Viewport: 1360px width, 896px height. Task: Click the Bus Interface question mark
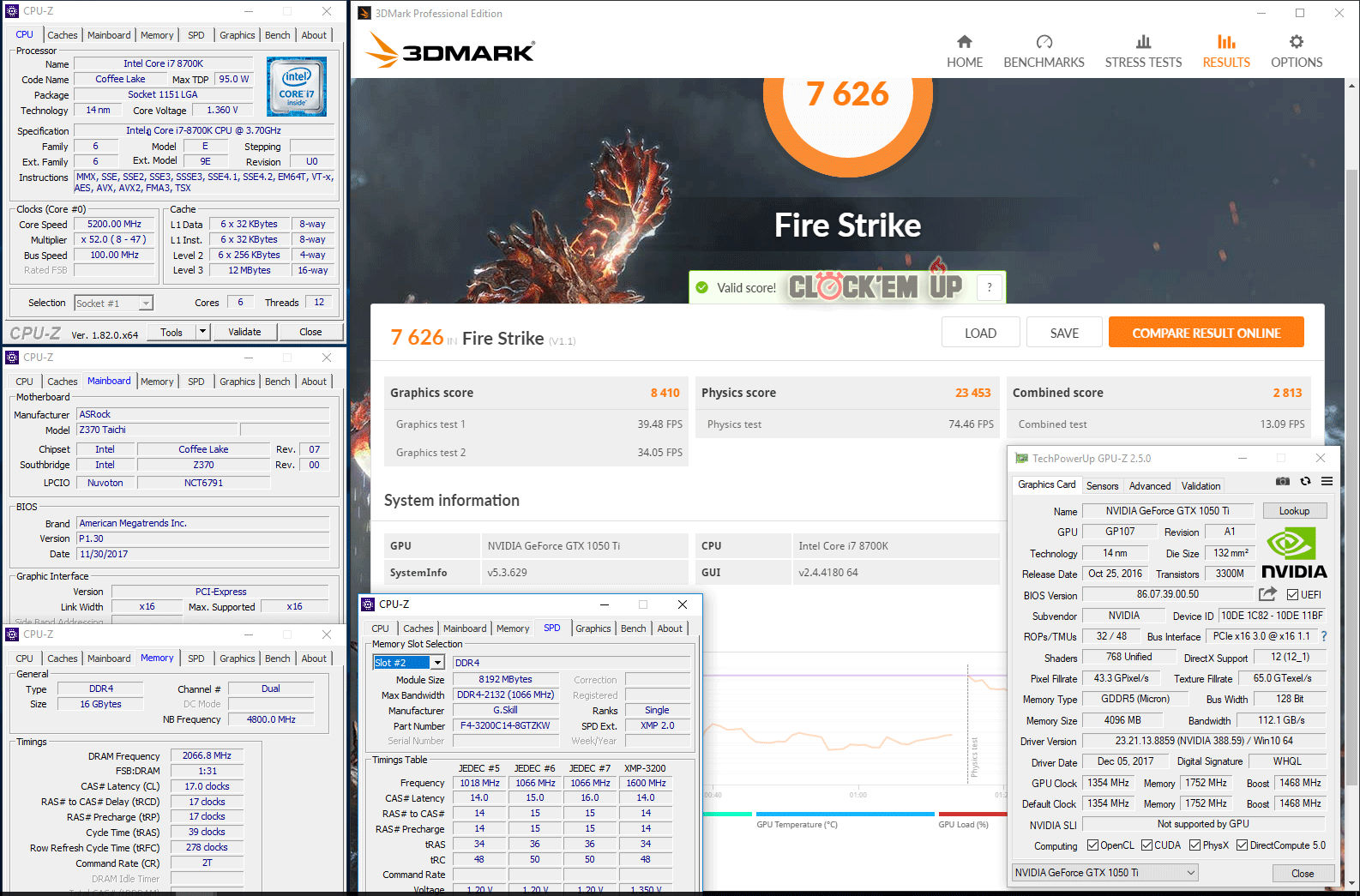(x=1324, y=636)
